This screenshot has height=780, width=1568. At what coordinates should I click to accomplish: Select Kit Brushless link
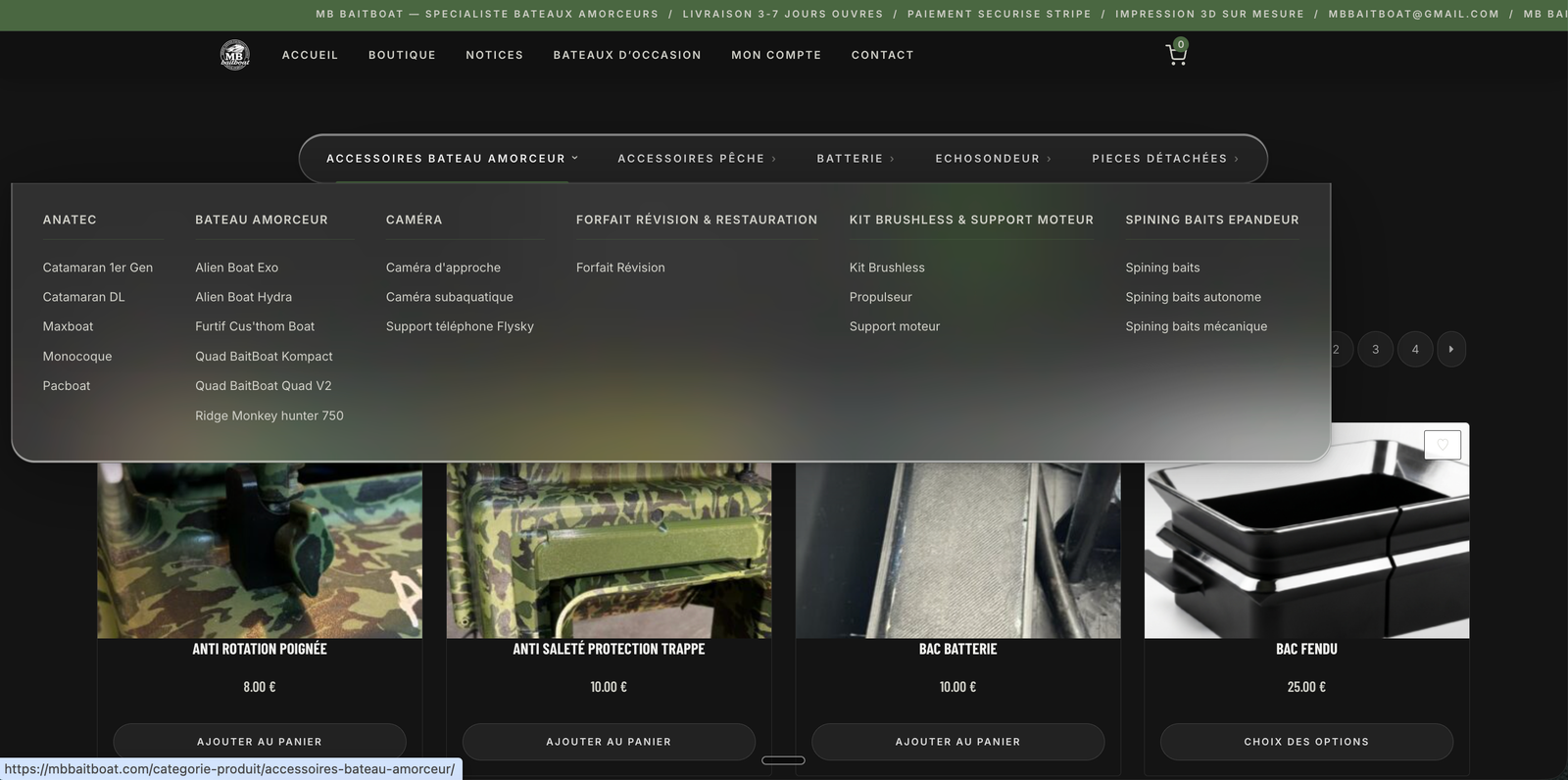tap(887, 268)
